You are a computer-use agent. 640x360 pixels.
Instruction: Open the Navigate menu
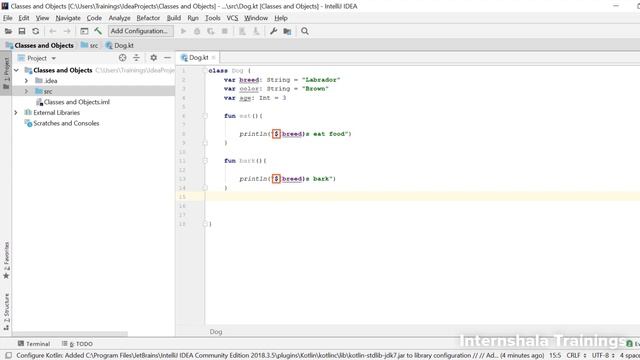(x=68, y=18)
